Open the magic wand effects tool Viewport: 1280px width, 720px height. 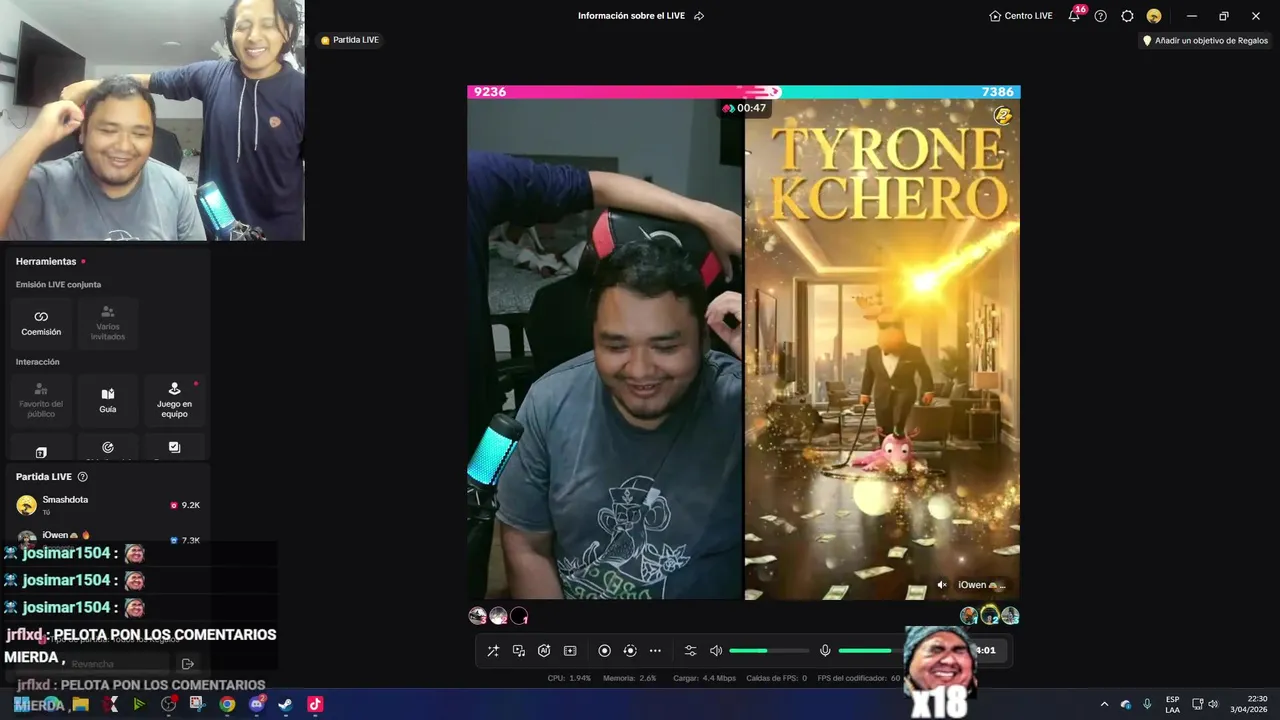click(493, 651)
